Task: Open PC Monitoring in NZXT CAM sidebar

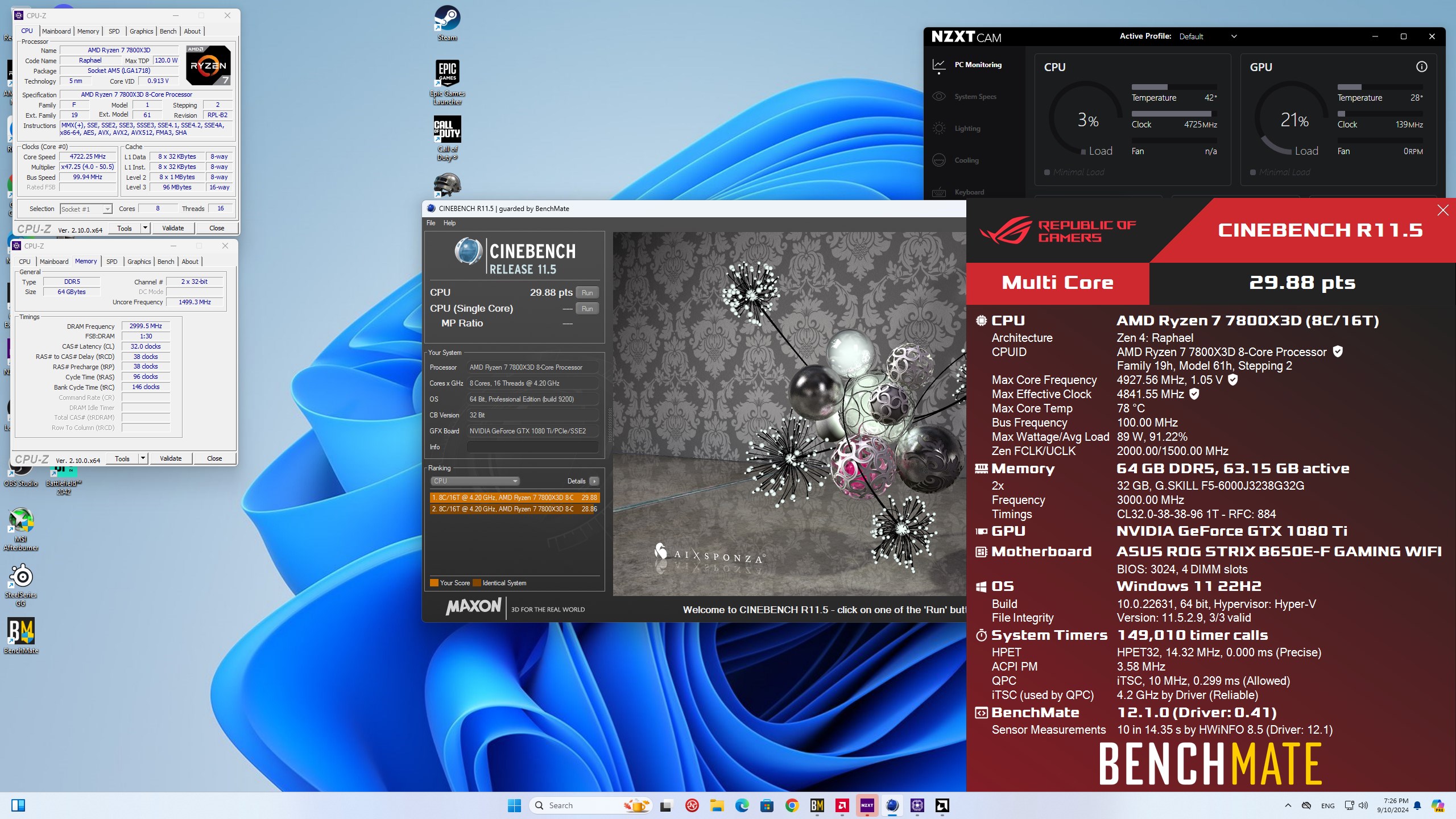Action: tap(978, 65)
